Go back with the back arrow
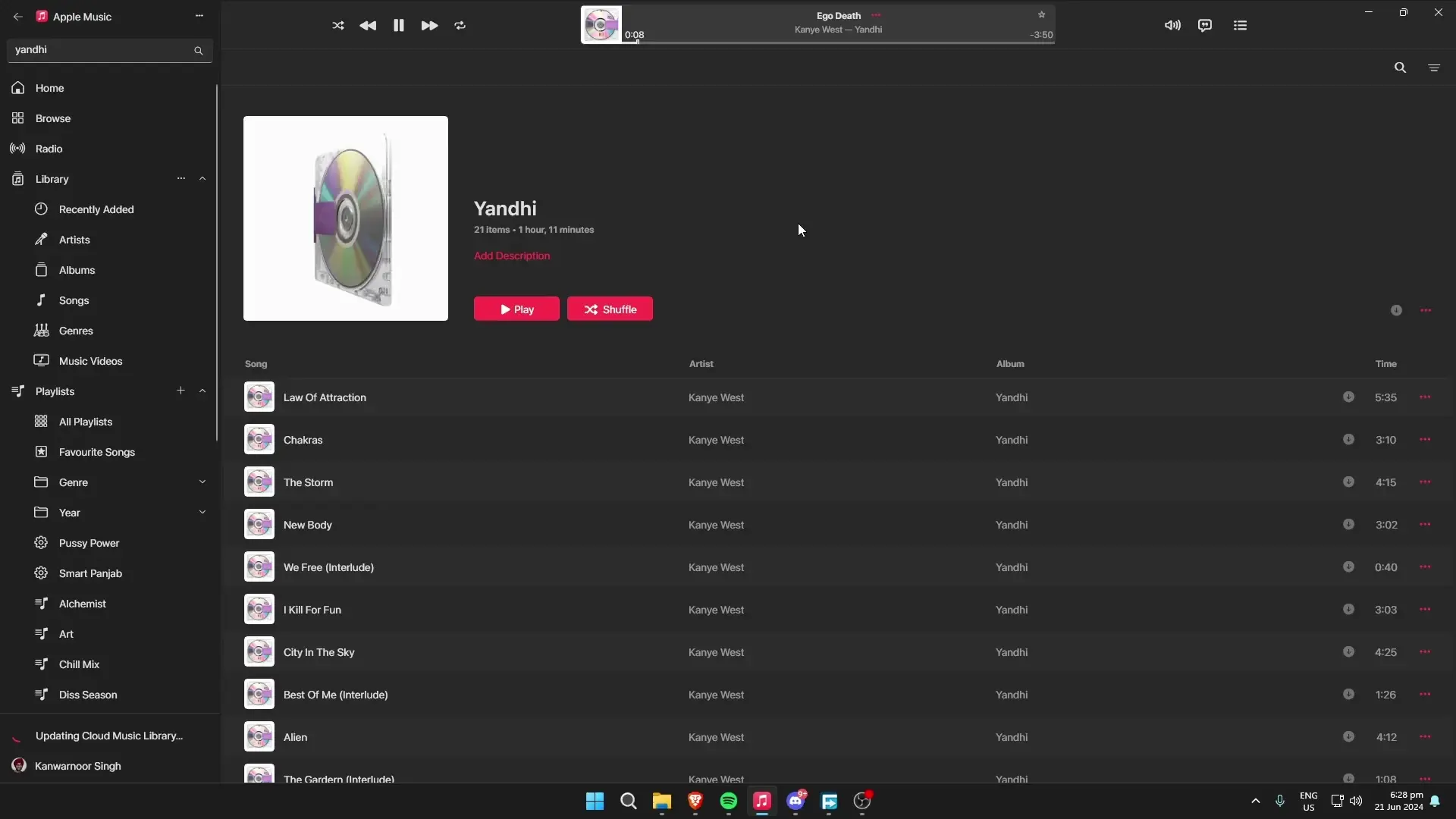1456x819 pixels. tap(18, 16)
